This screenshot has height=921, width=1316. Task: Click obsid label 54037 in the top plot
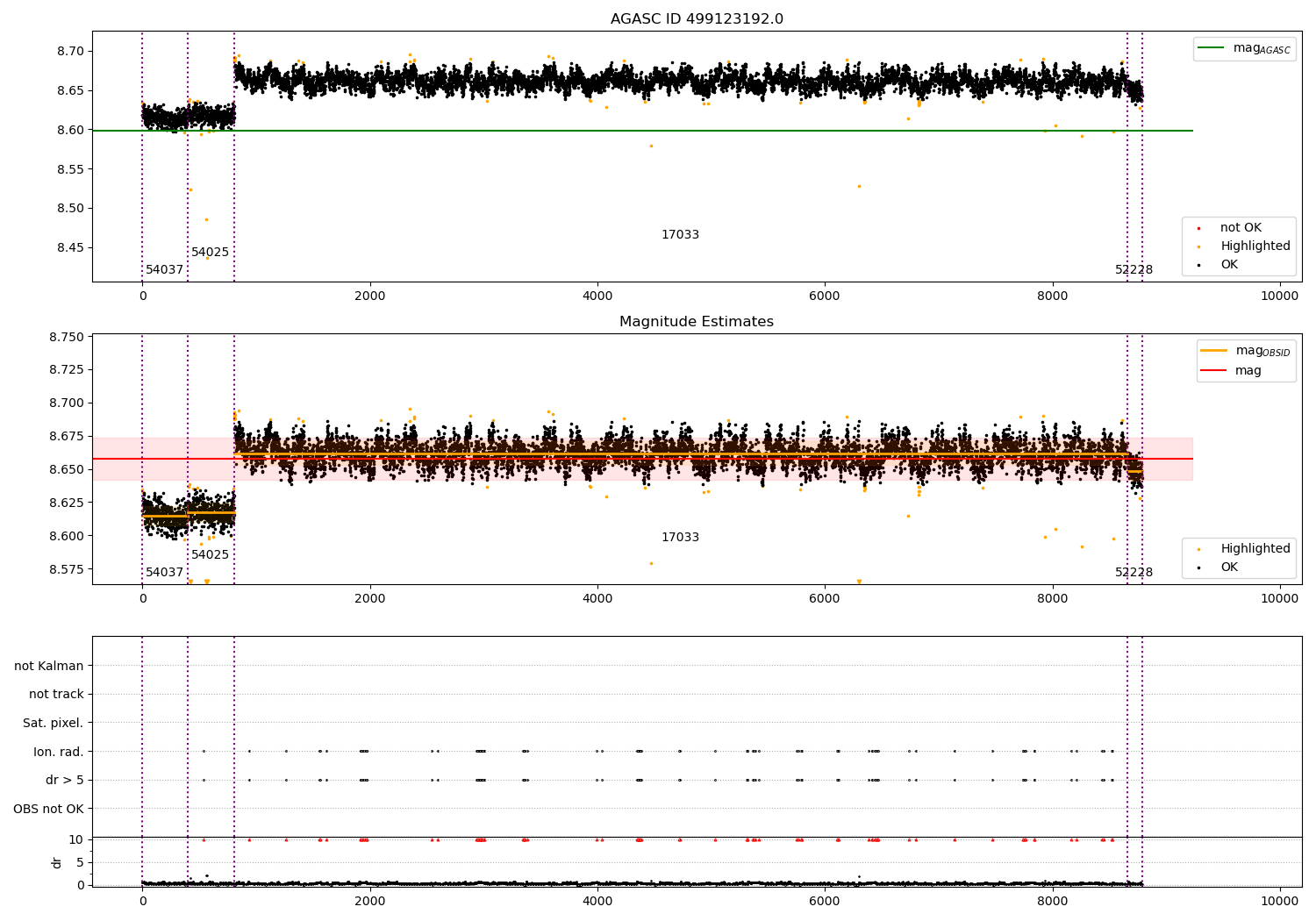click(165, 270)
